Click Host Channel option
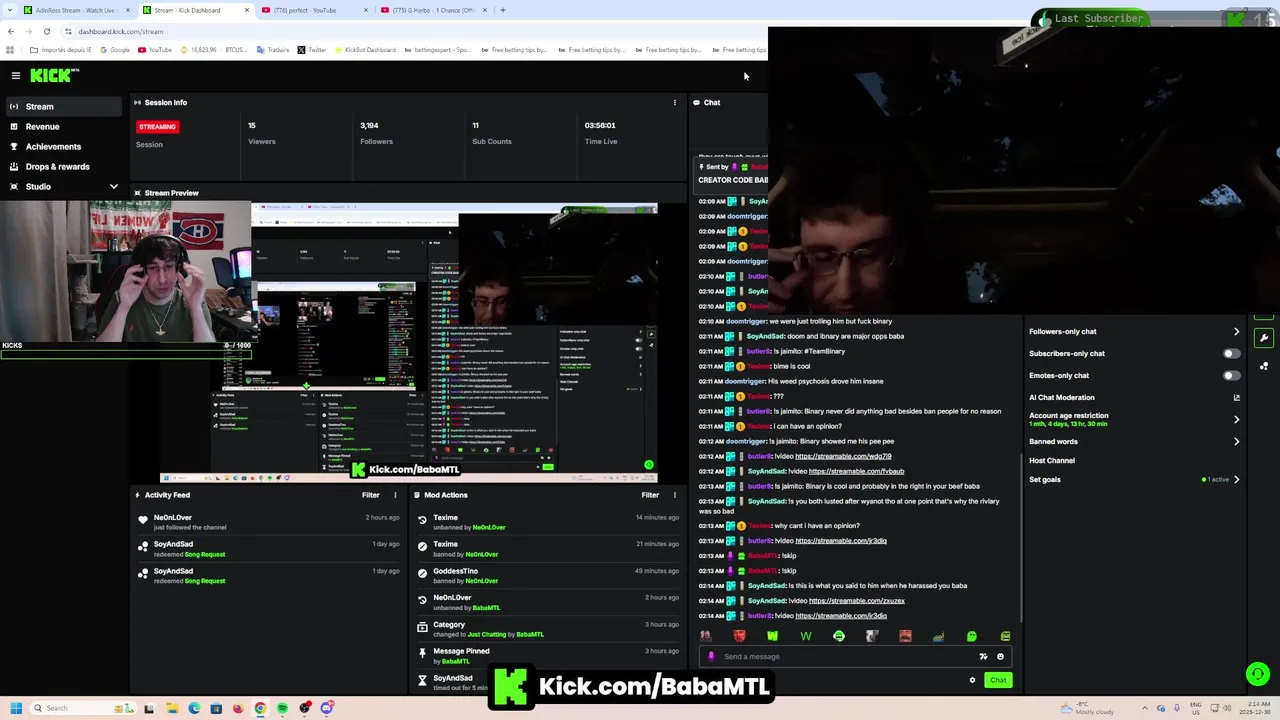This screenshot has width=1280, height=720. pos(1052,461)
